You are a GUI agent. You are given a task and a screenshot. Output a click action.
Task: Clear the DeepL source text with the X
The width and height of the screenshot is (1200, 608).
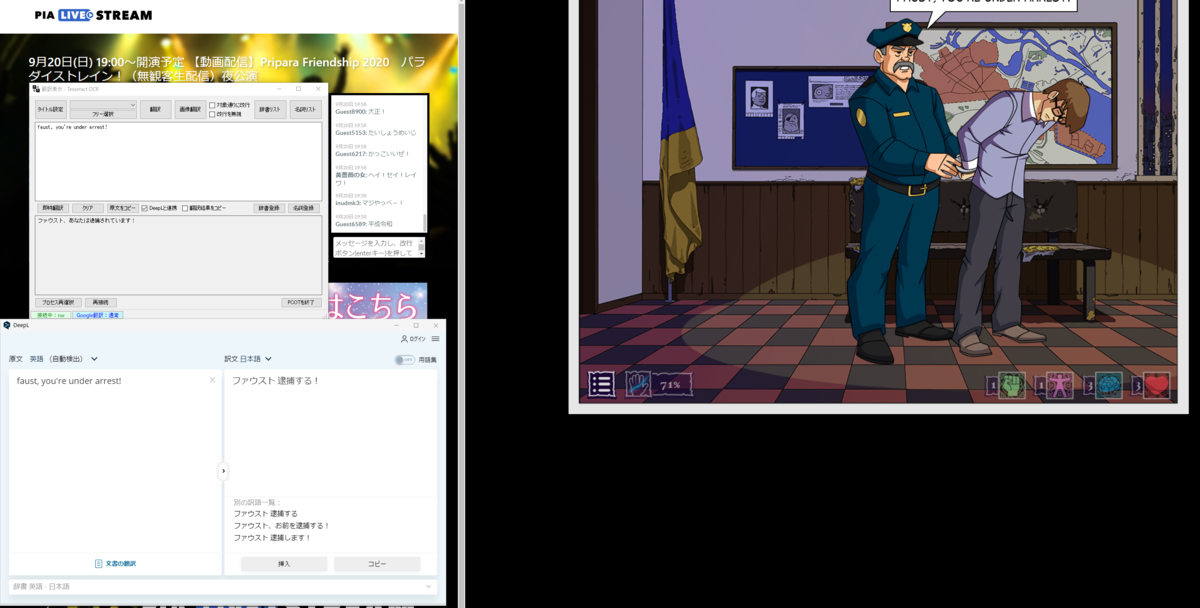(x=212, y=380)
